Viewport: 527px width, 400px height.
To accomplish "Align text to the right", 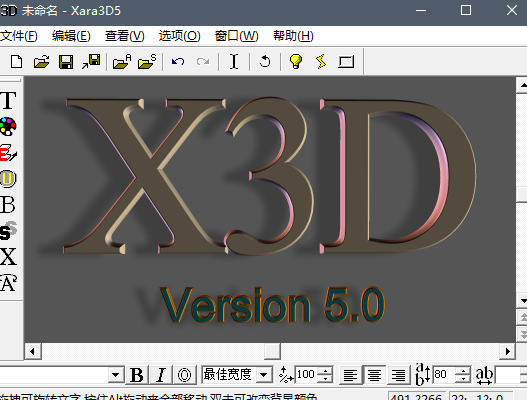I will tap(399, 375).
